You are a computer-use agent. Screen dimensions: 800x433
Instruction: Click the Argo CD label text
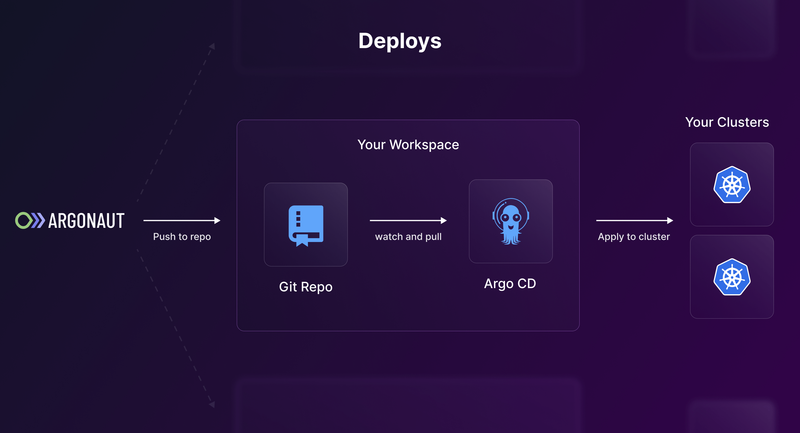(x=510, y=284)
